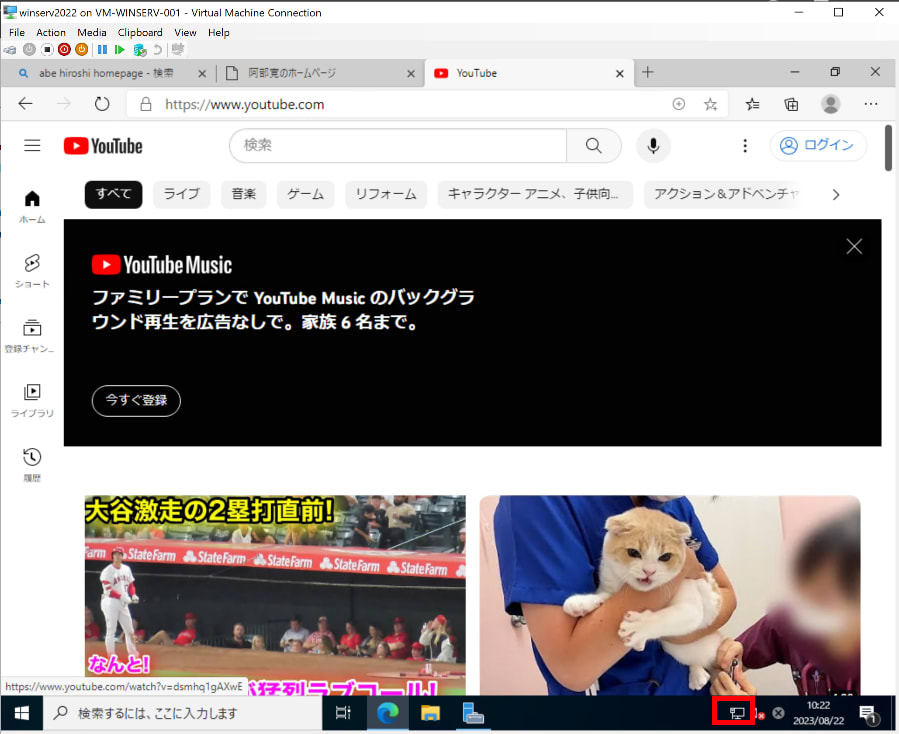Viewport: 899px width, 734px height.
Task: Click the Revert icon in Hyper-V toolbar
Action: click(157, 50)
